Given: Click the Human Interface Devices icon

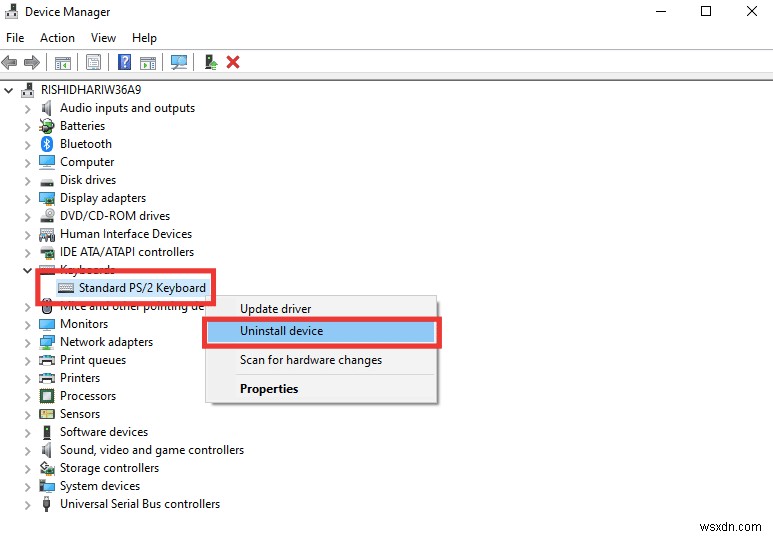Looking at the screenshot, I should [x=47, y=234].
